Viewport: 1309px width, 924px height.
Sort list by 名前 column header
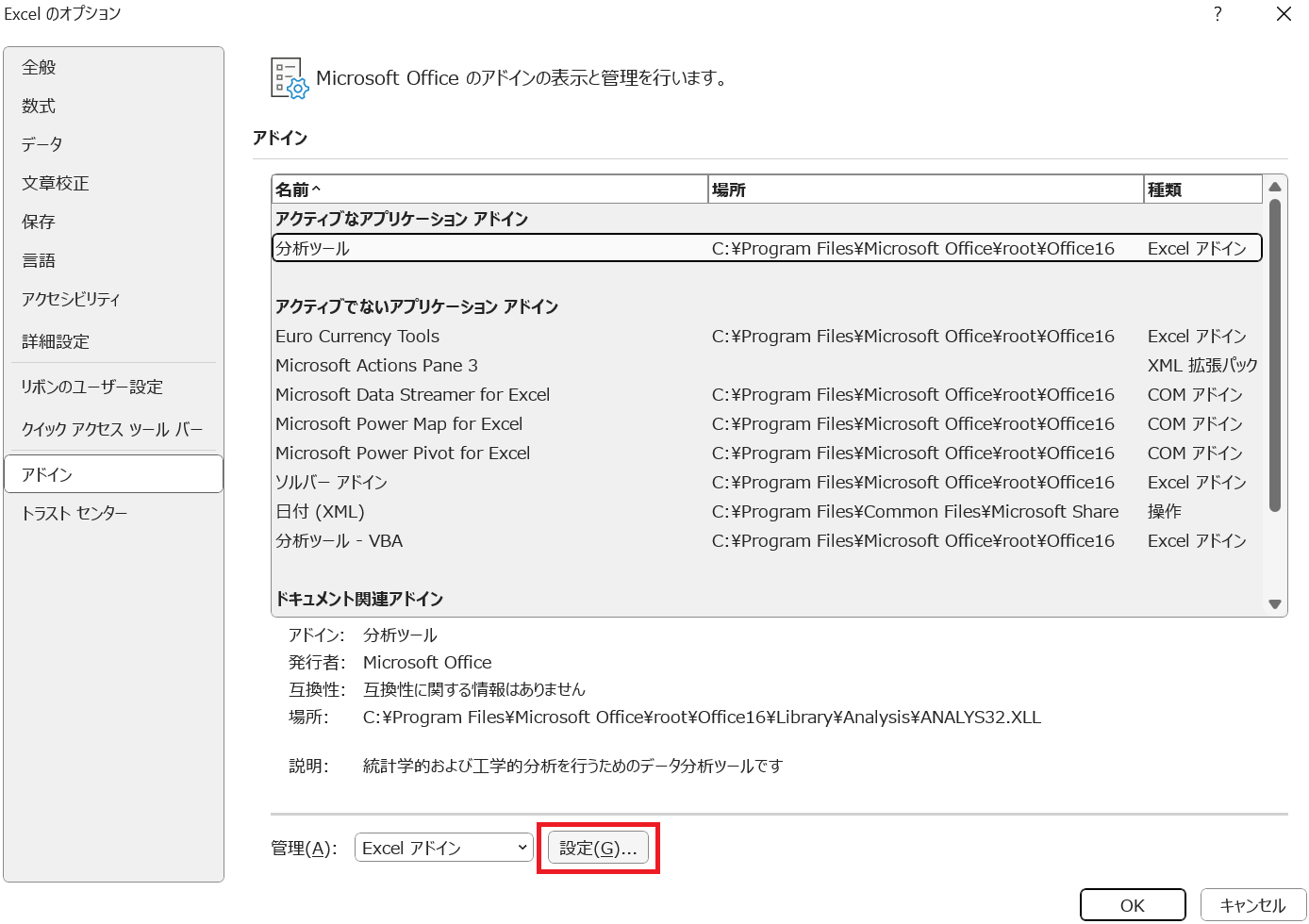pos(489,190)
